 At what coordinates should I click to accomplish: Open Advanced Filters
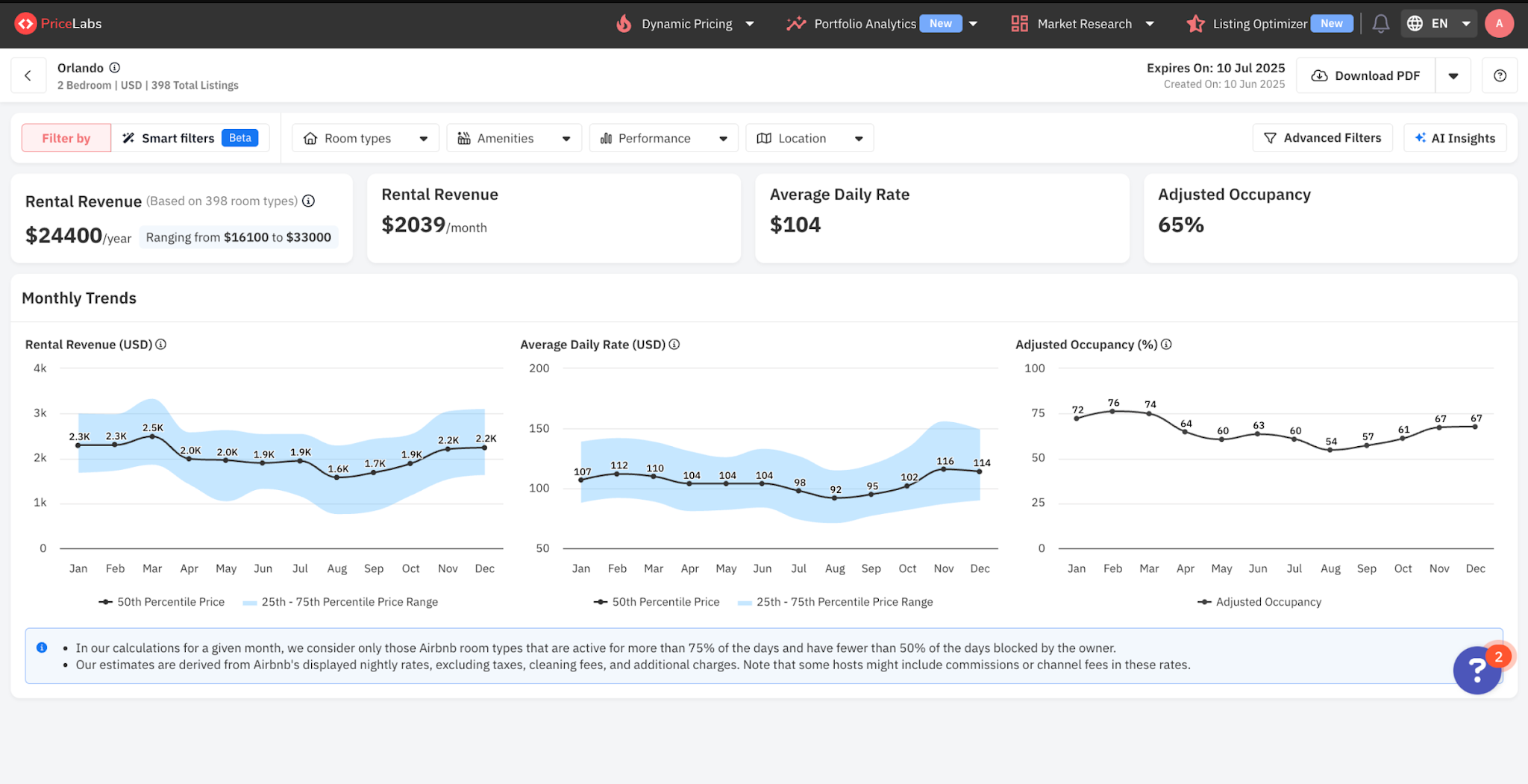click(x=1322, y=138)
